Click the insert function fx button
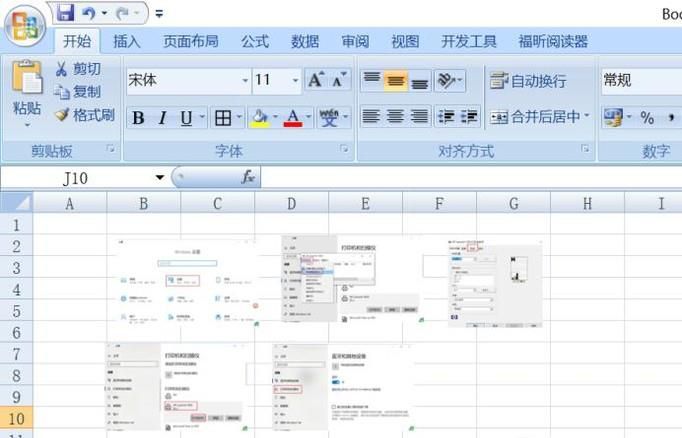Viewport: 682px width, 438px height. click(248, 177)
